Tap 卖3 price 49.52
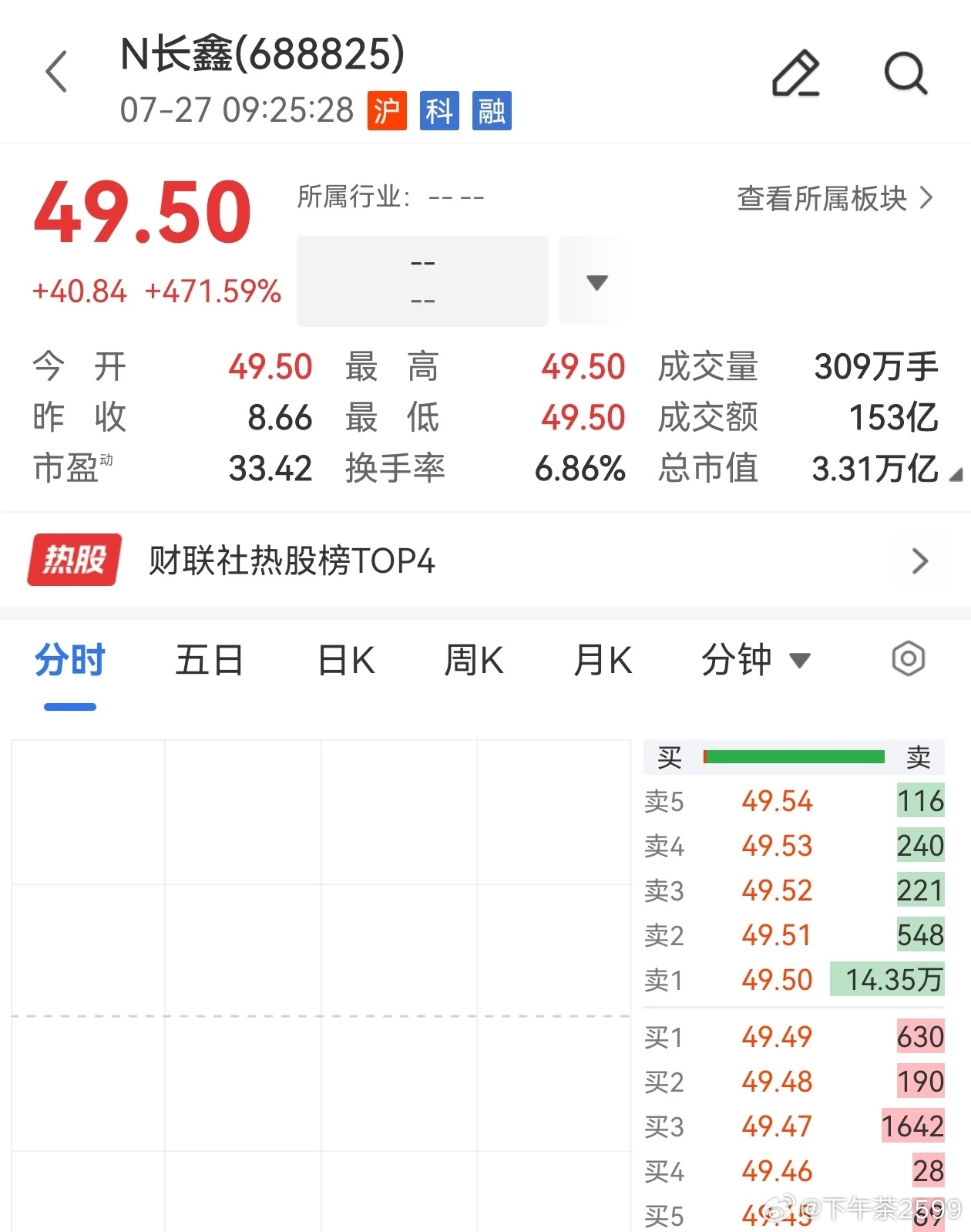 coord(777,890)
